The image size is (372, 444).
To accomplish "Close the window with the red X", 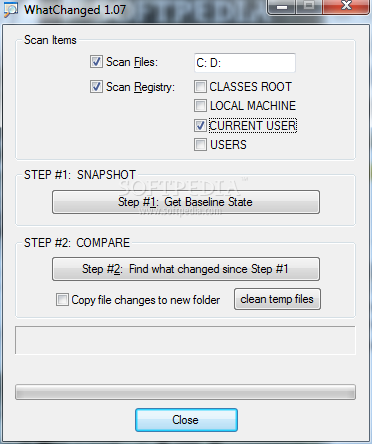I will [346, 7].
